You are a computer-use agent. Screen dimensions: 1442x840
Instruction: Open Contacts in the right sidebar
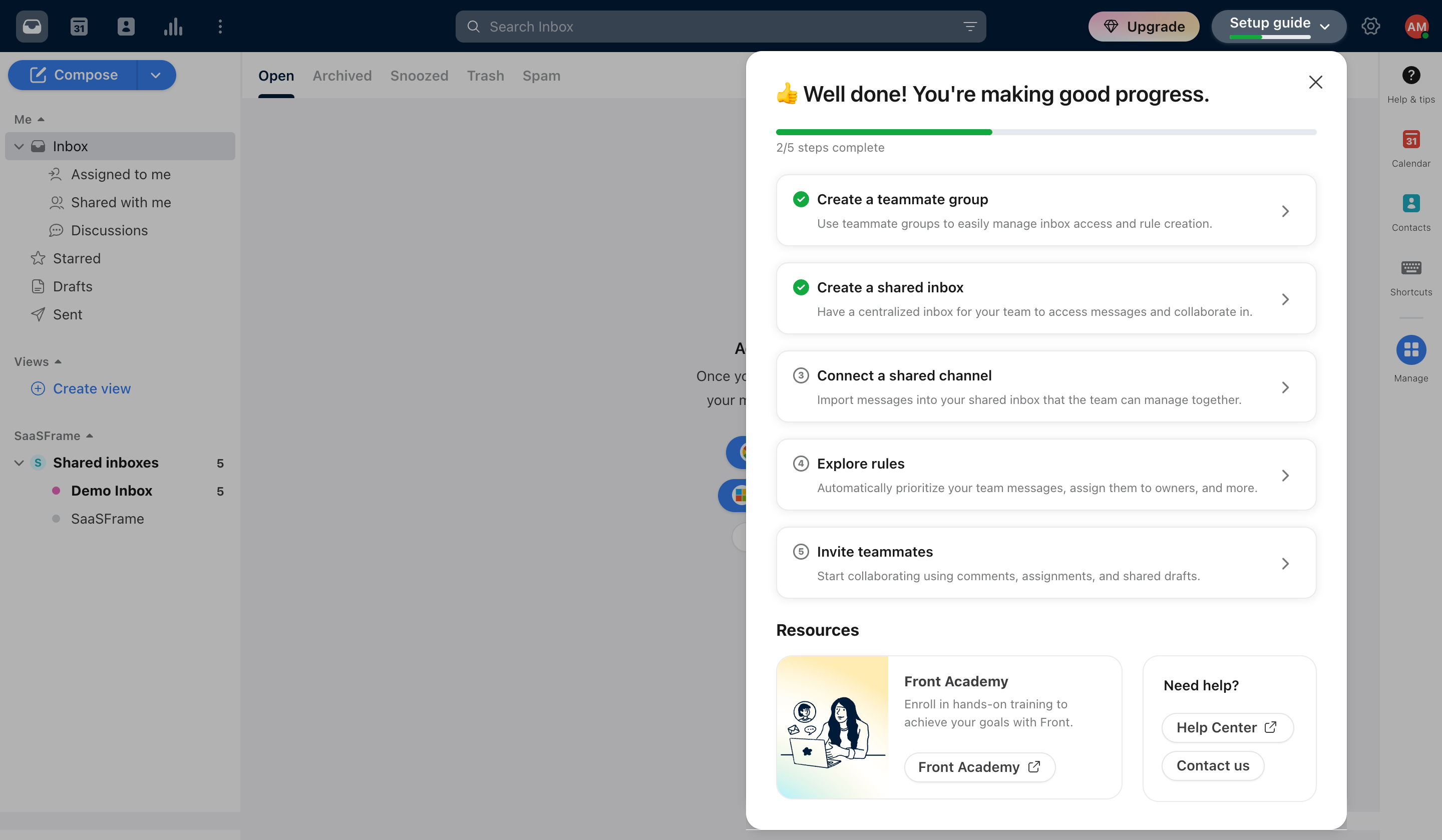coord(1411,213)
